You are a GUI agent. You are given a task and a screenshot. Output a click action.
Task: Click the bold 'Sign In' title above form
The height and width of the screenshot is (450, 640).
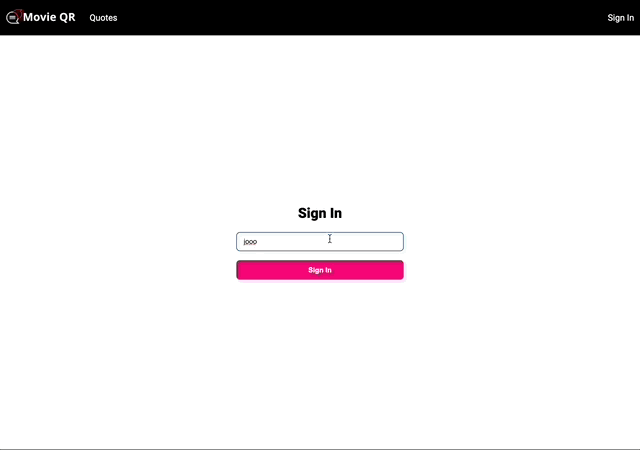[320, 213]
